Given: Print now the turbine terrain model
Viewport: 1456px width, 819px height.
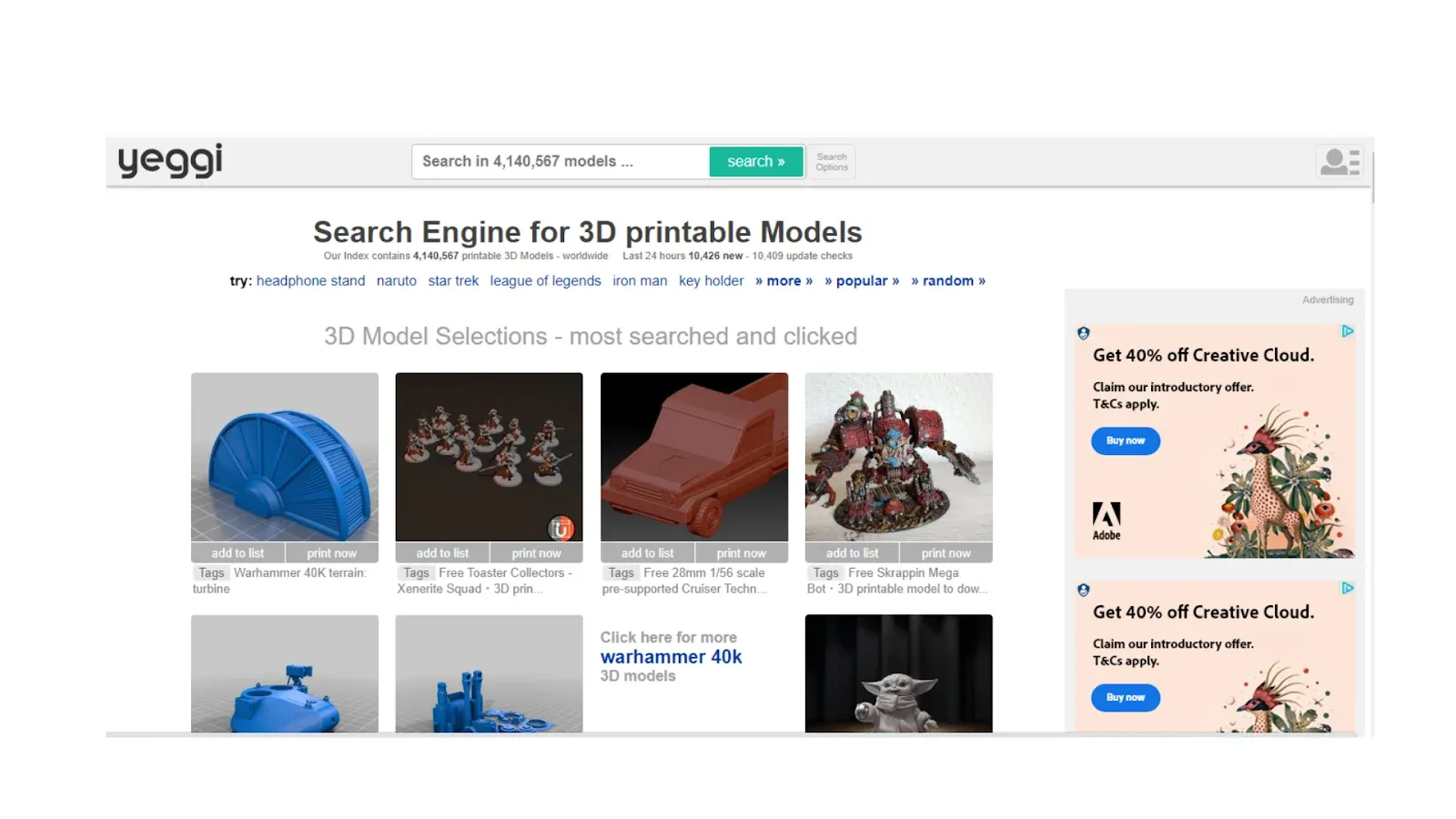Looking at the screenshot, I should pos(332,552).
